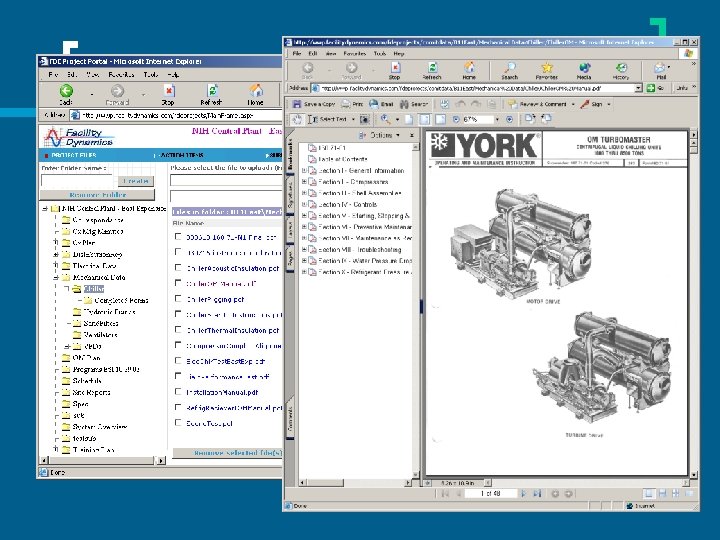Open Favorites star in IE toolbar
The width and height of the screenshot is (720, 540).
point(546,71)
